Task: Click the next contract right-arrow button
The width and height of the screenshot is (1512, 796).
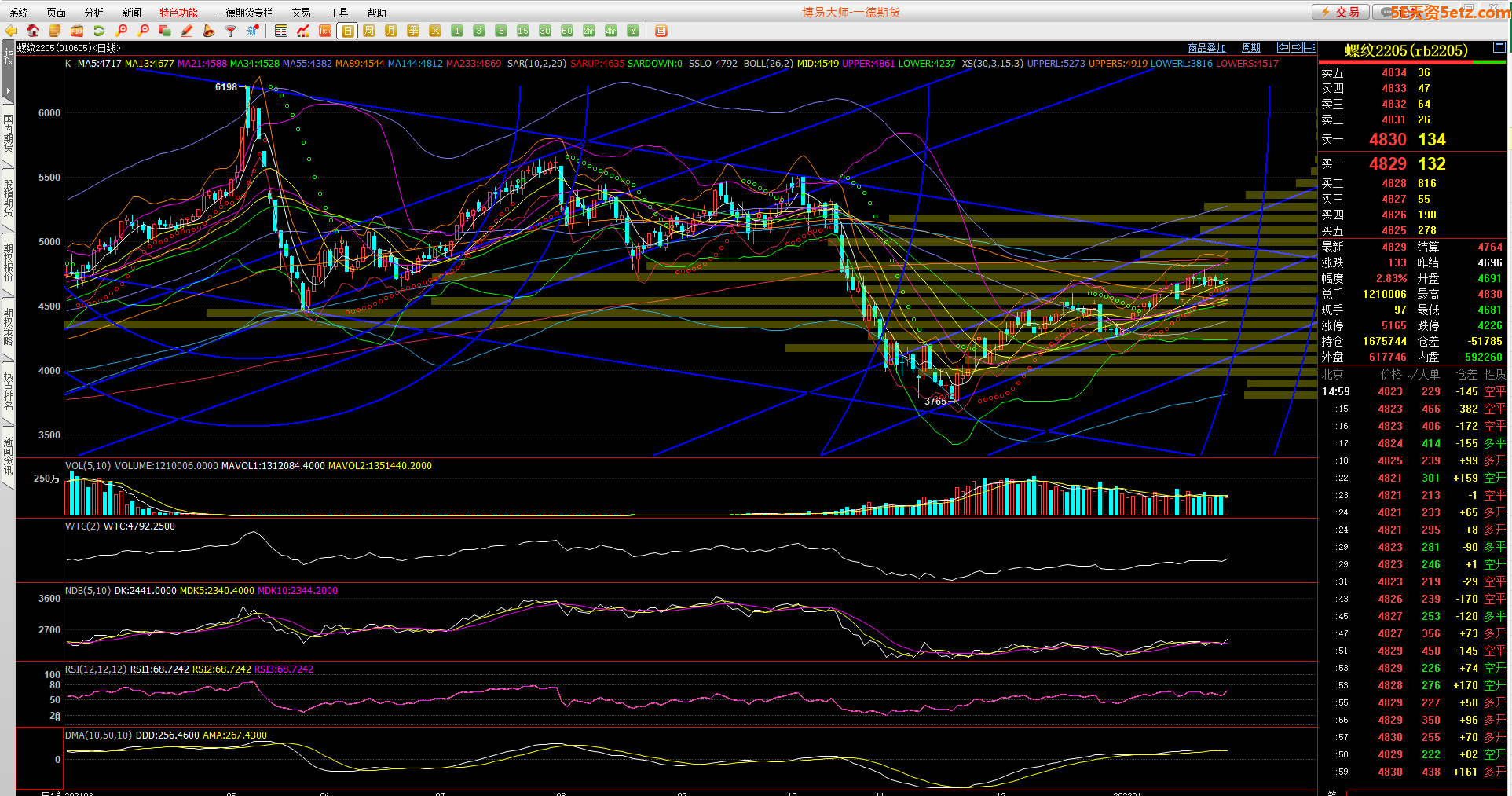Action: [x=1297, y=47]
